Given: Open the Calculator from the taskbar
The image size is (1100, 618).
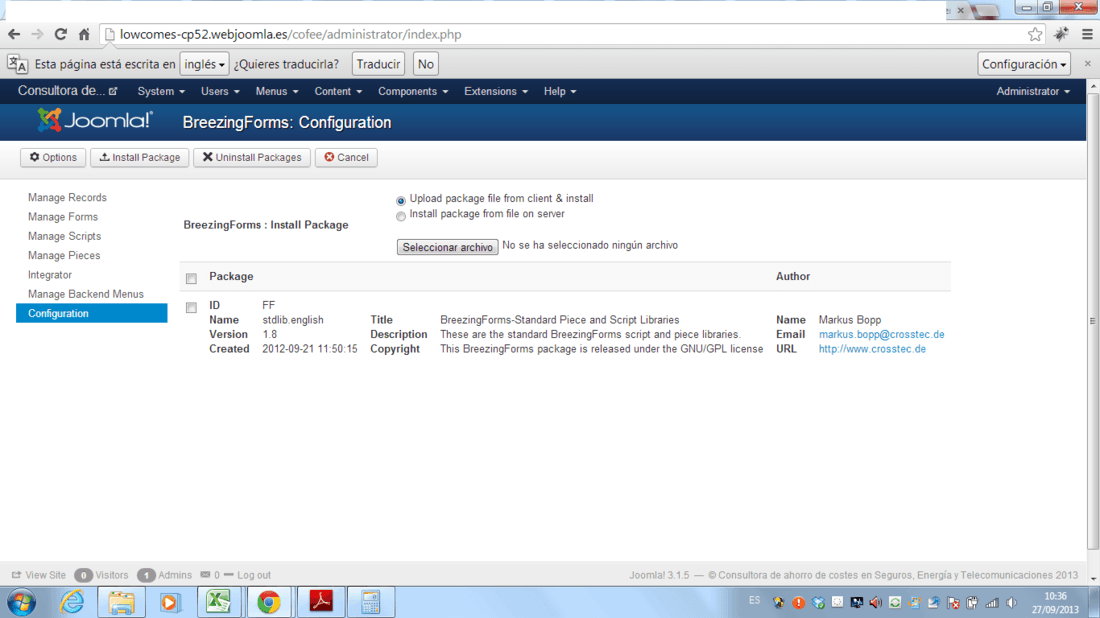Looking at the screenshot, I should coord(371,603).
